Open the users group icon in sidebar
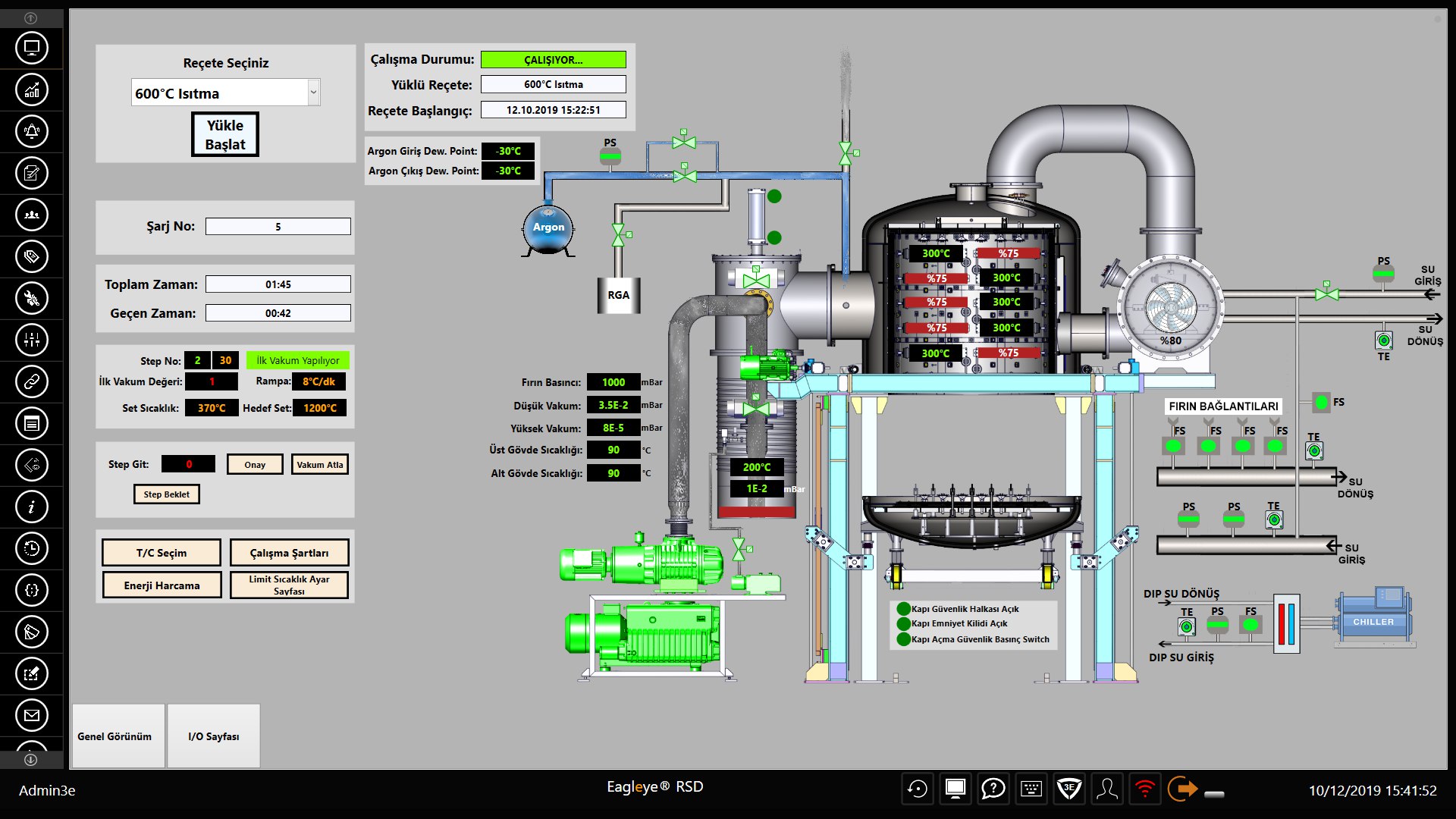Image resolution: width=1456 pixels, height=819 pixels. tap(32, 215)
